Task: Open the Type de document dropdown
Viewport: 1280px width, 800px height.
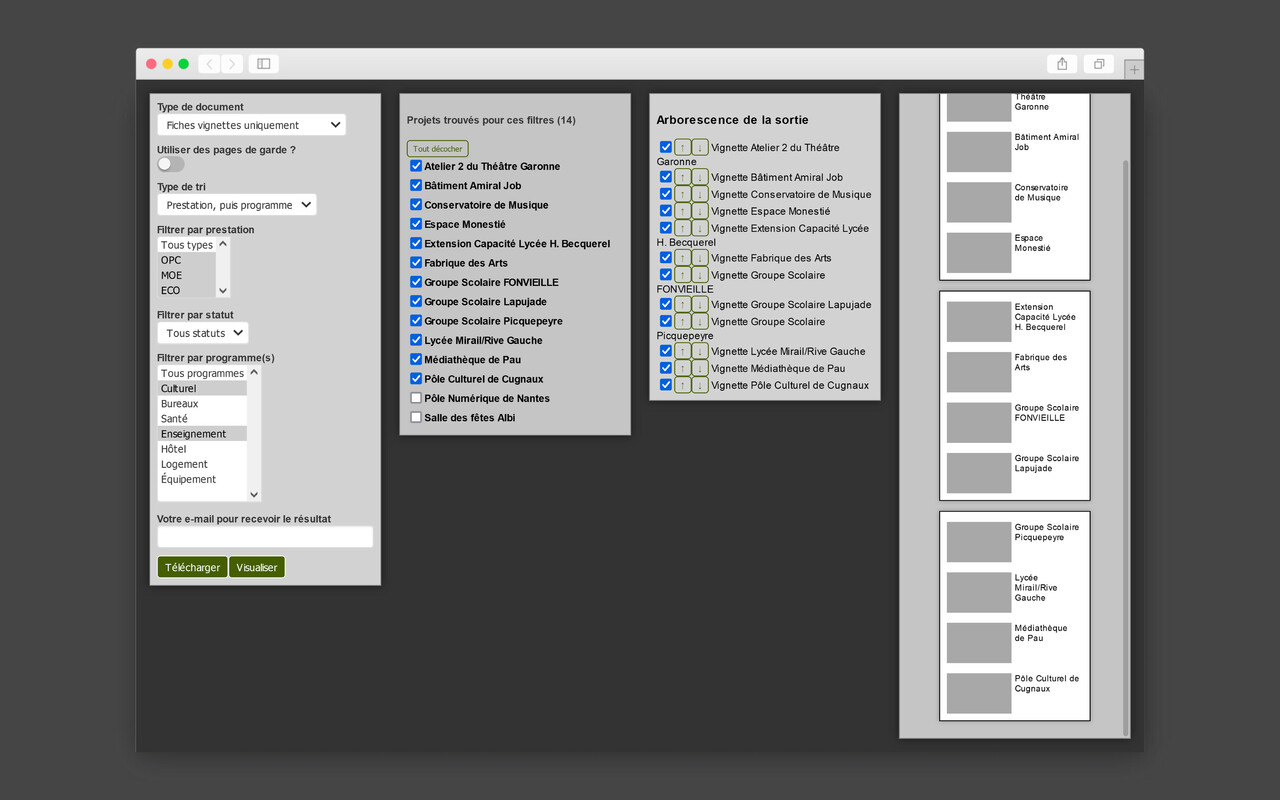Action: click(251, 125)
